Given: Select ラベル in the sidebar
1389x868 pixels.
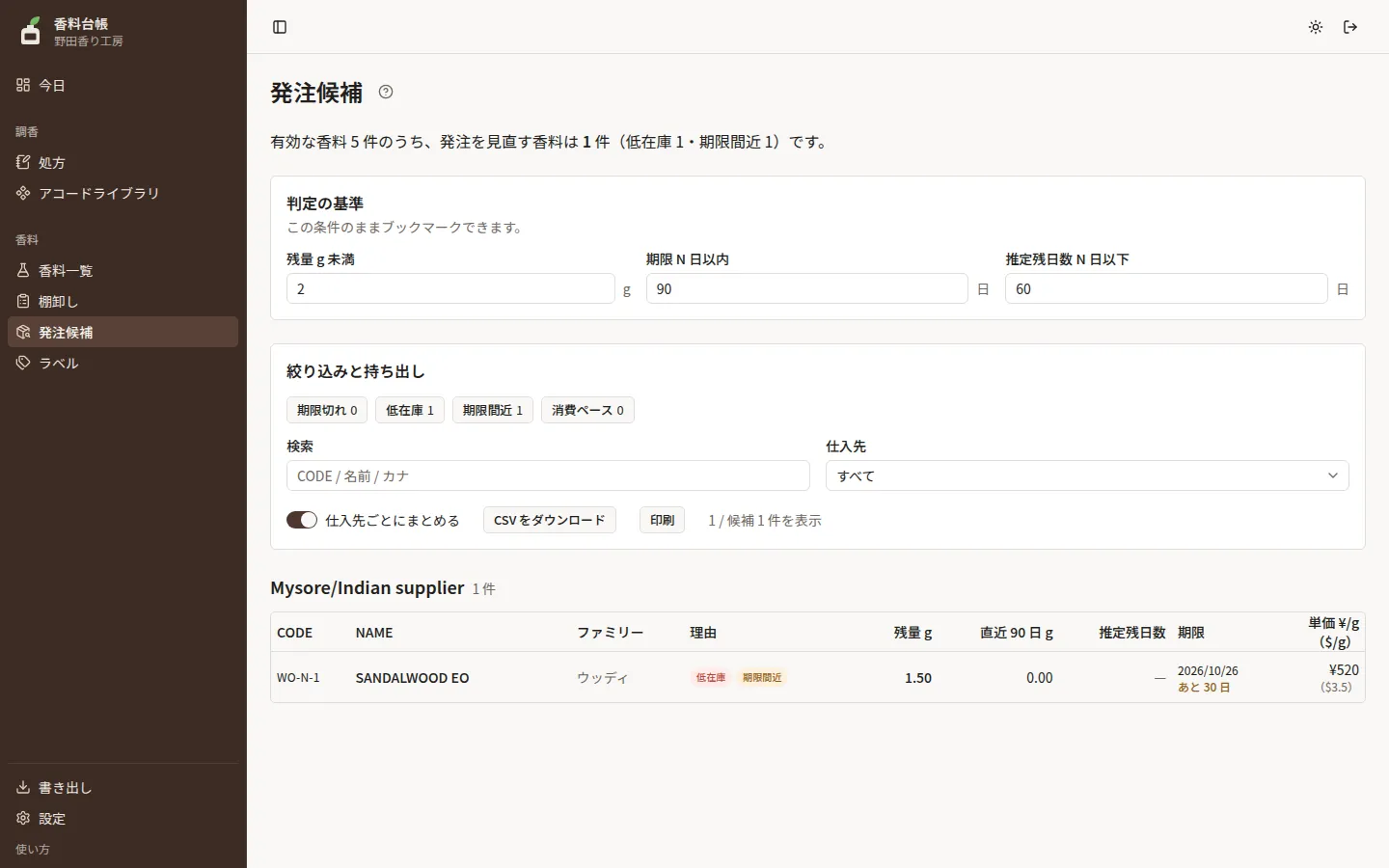Looking at the screenshot, I should 123,363.
